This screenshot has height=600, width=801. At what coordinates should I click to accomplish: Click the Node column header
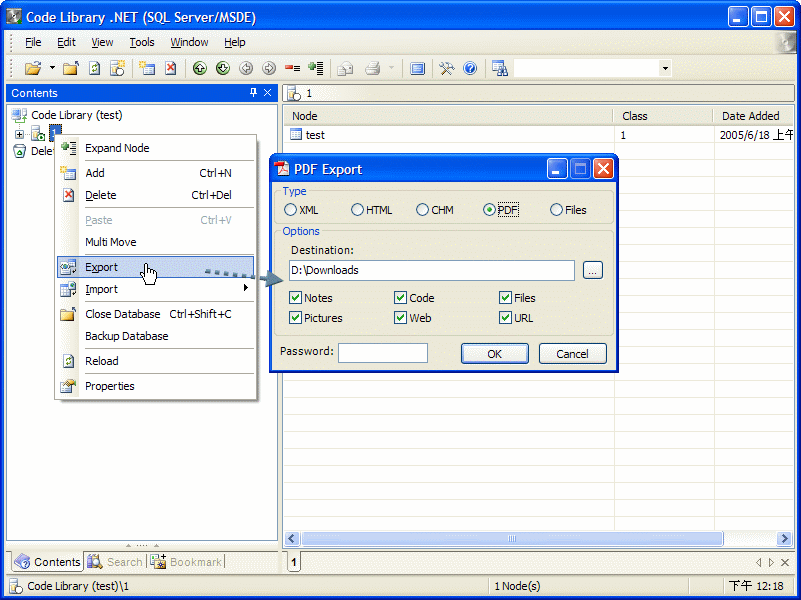pyautogui.click(x=449, y=116)
